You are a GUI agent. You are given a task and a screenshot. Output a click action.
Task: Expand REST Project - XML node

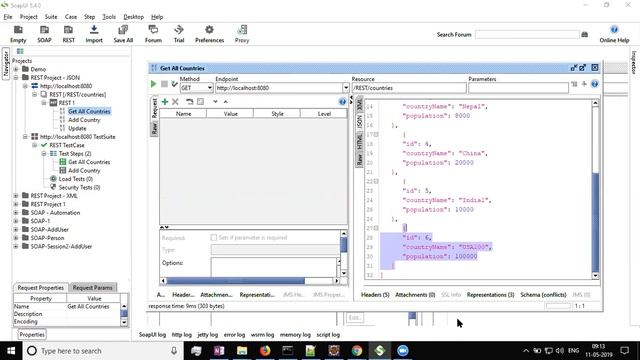16,196
